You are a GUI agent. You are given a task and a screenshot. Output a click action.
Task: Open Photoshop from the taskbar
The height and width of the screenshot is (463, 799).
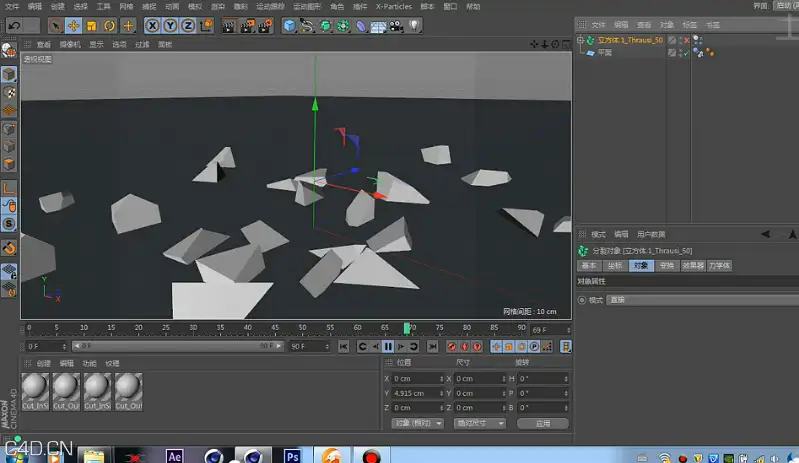pos(292,456)
